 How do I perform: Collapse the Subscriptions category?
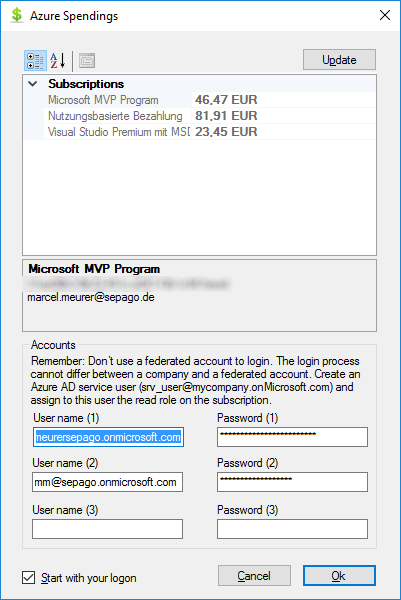[33, 83]
